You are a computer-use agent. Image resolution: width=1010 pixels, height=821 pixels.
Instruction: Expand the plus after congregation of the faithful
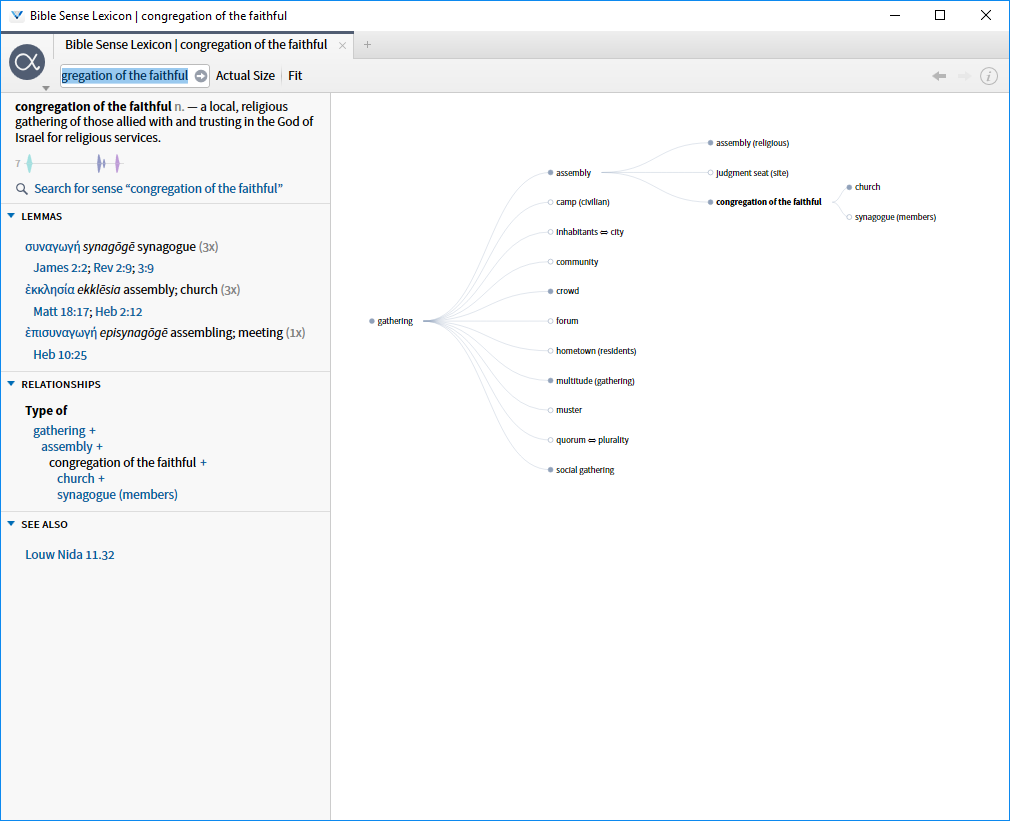tap(204, 463)
